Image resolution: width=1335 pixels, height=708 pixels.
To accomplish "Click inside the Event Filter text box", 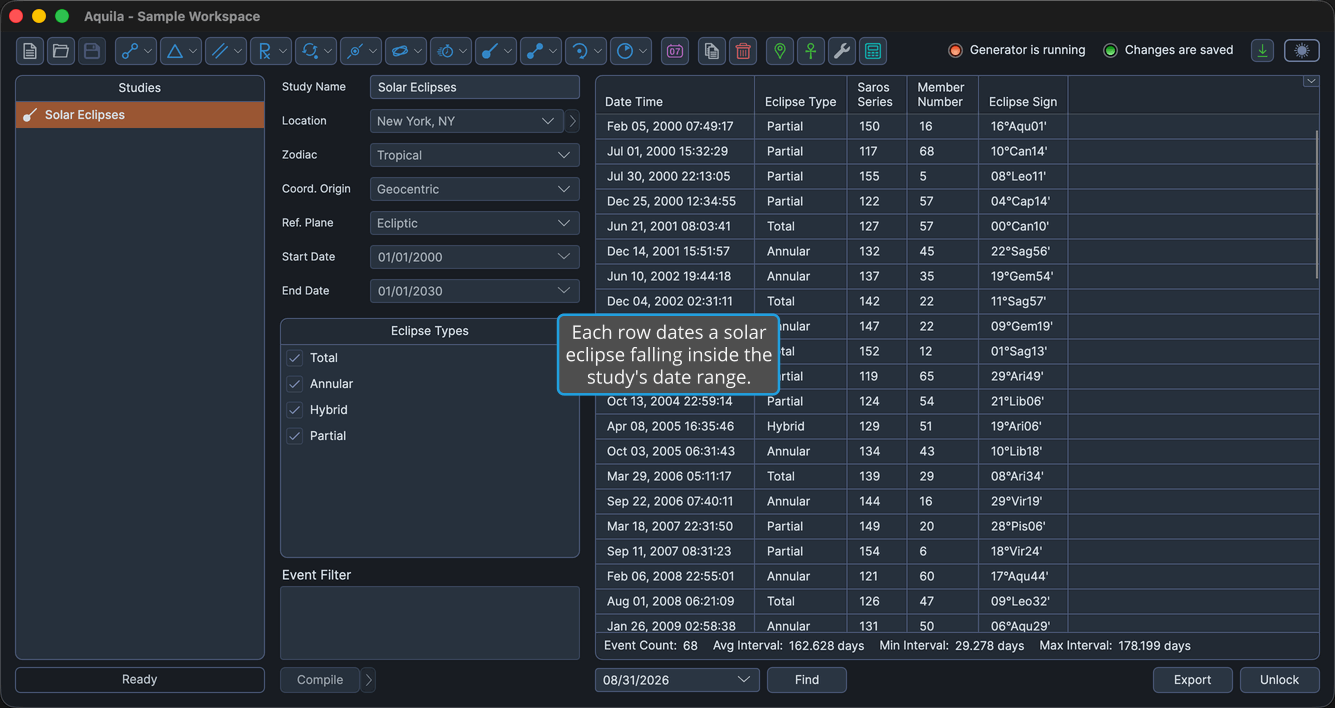I will pos(430,623).
